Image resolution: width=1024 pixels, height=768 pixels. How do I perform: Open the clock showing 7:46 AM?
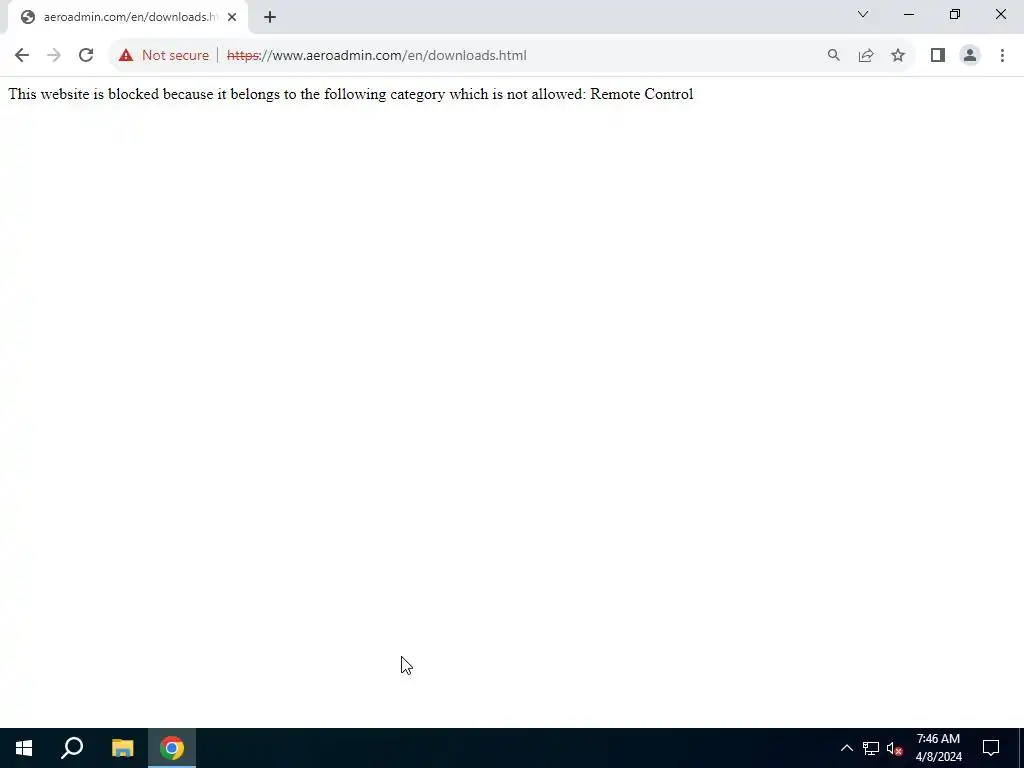coord(938,748)
